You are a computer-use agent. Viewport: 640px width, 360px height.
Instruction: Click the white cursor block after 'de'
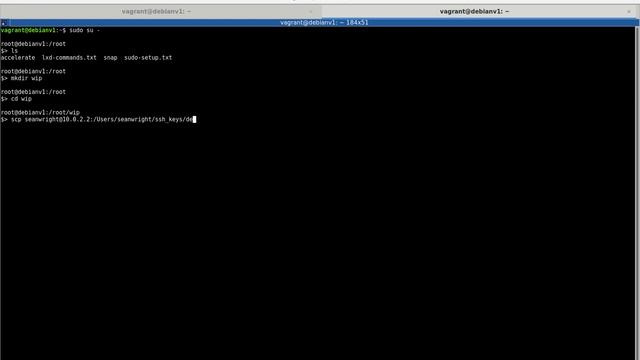194,119
